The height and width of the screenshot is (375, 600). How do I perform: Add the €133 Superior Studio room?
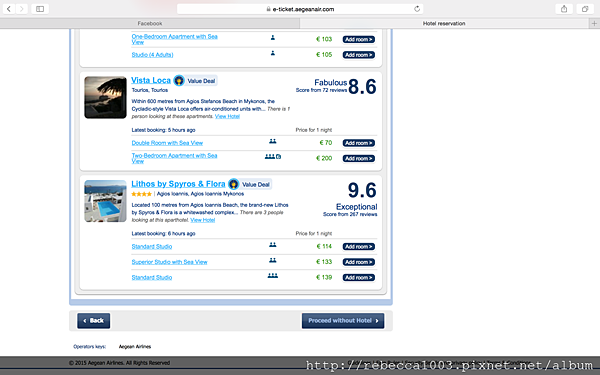point(359,262)
